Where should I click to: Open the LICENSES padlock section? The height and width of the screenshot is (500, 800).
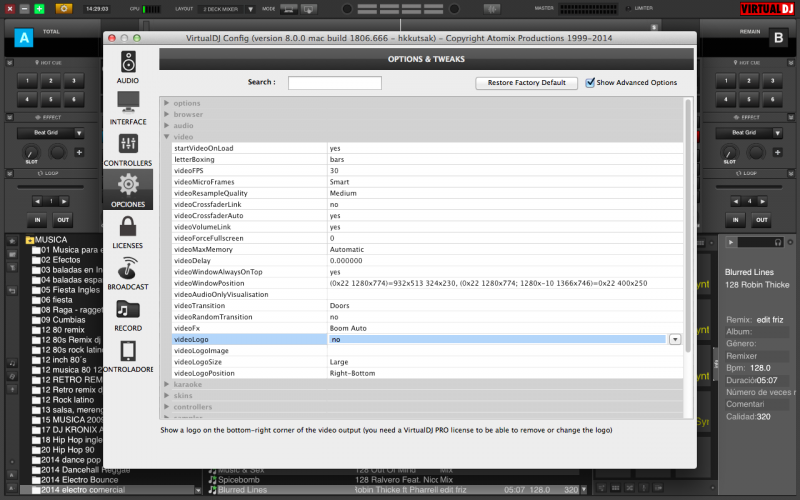click(128, 232)
